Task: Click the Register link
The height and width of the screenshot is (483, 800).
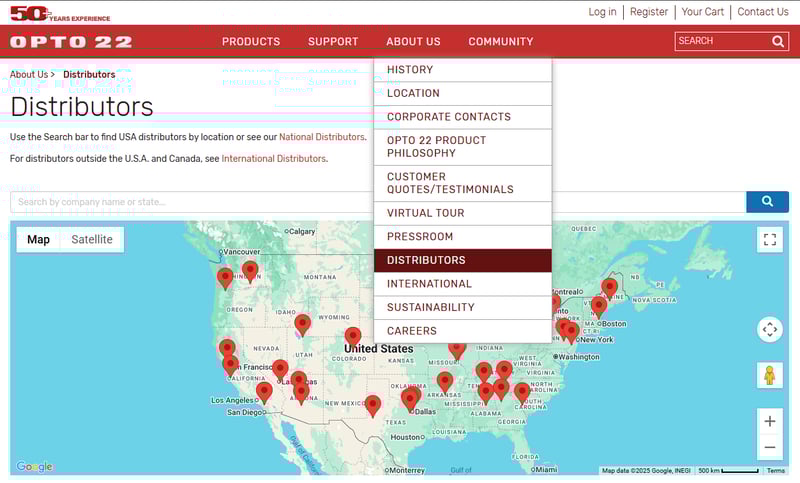Action: [648, 12]
